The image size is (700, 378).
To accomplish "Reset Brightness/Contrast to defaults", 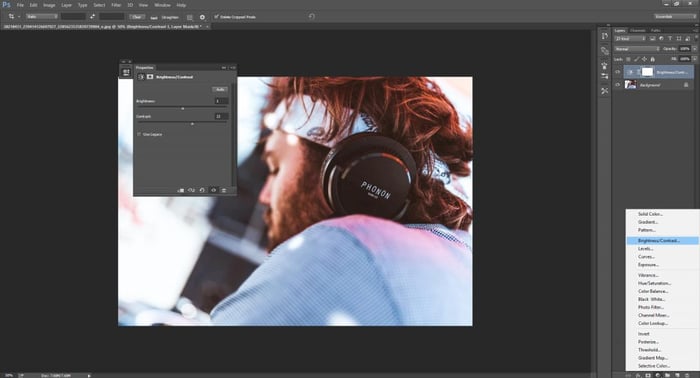I will coord(202,190).
